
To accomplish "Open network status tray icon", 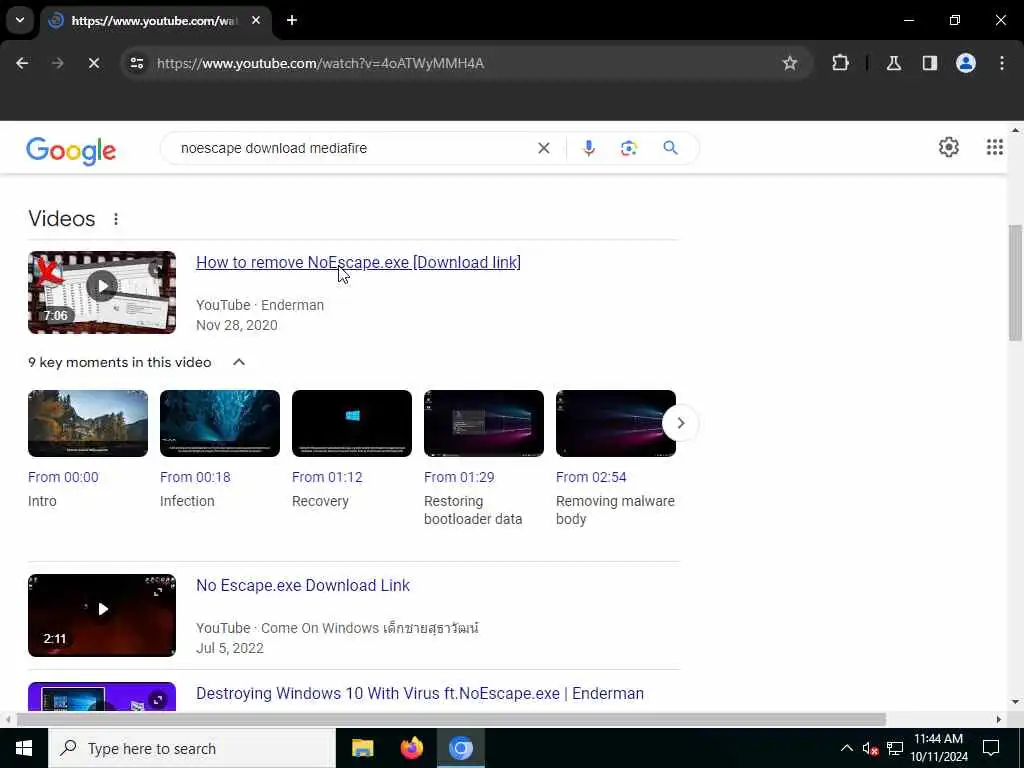I will pos(895,748).
